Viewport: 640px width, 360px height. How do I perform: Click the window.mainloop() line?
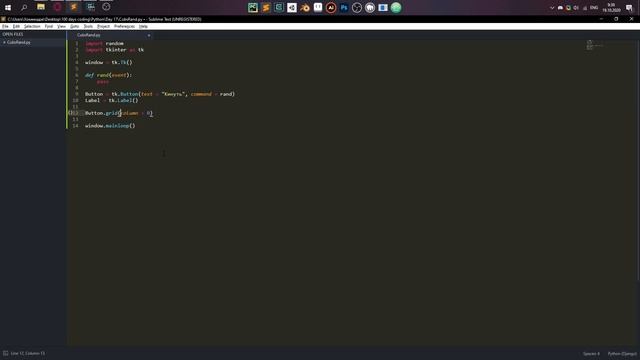coord(110,126)
